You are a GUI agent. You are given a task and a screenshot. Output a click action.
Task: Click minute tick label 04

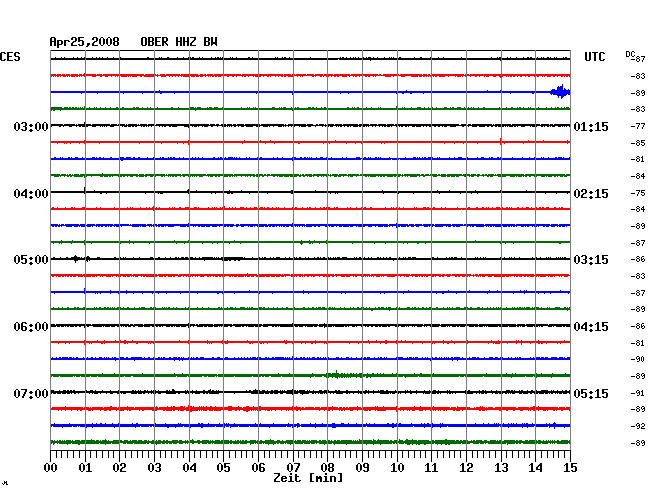coord(189,468)
